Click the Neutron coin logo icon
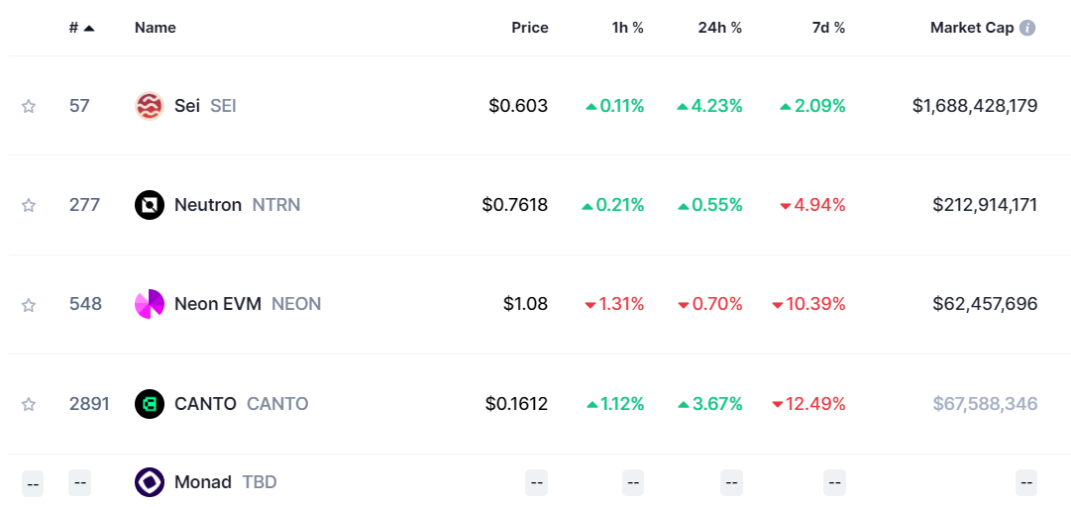 [x=150, y=205]
